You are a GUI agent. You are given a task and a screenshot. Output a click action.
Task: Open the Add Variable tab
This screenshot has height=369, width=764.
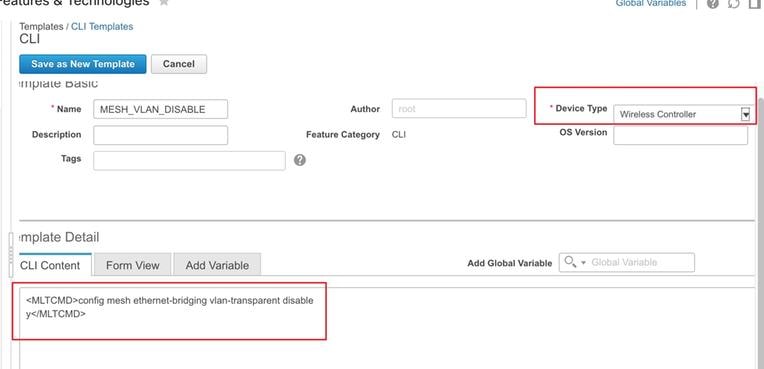tap(217, 265)
